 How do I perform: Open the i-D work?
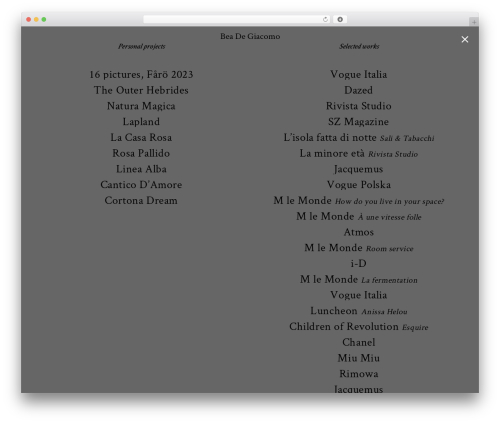pos(359,263)
